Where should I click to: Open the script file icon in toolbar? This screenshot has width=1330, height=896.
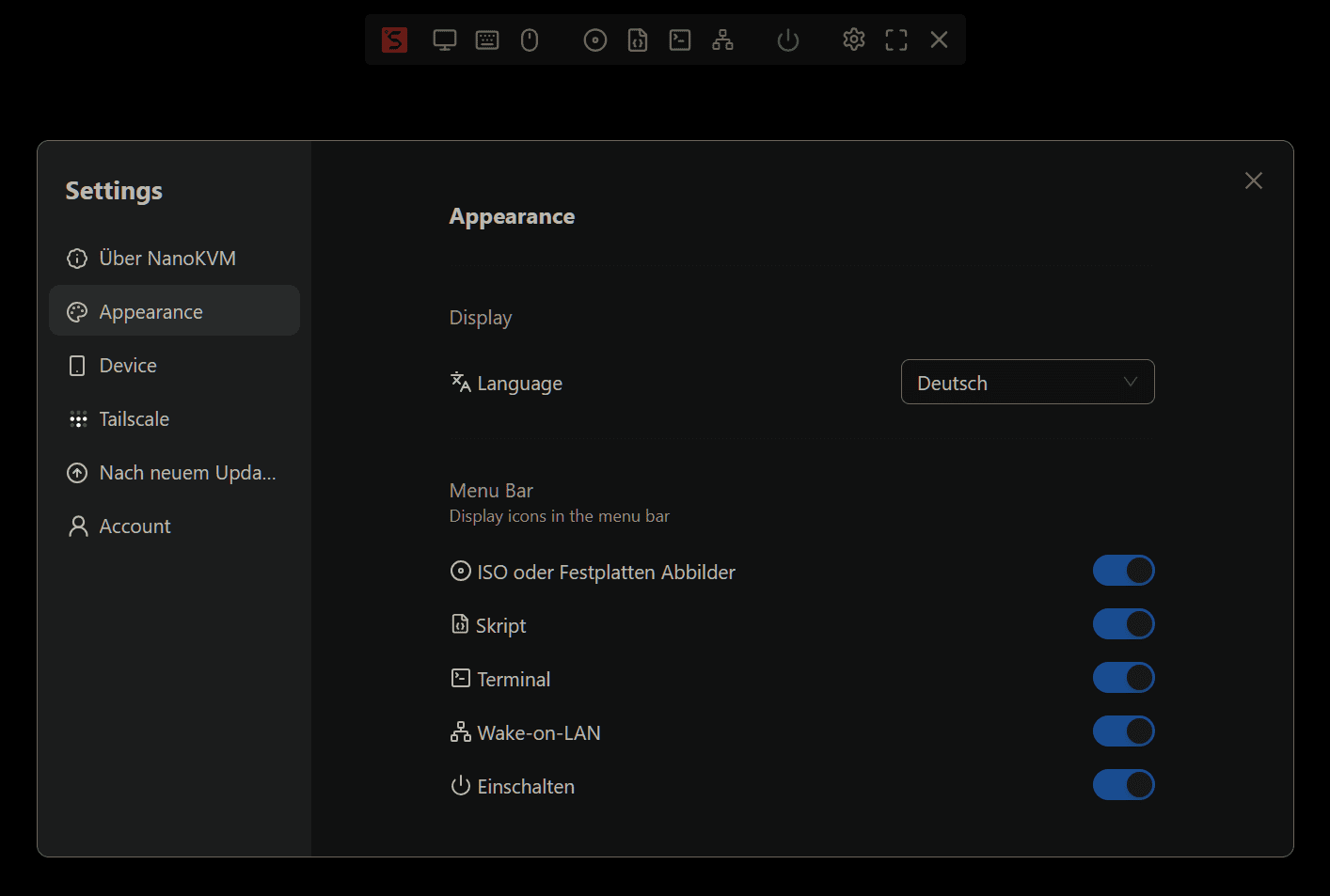[x=638, y=39]
